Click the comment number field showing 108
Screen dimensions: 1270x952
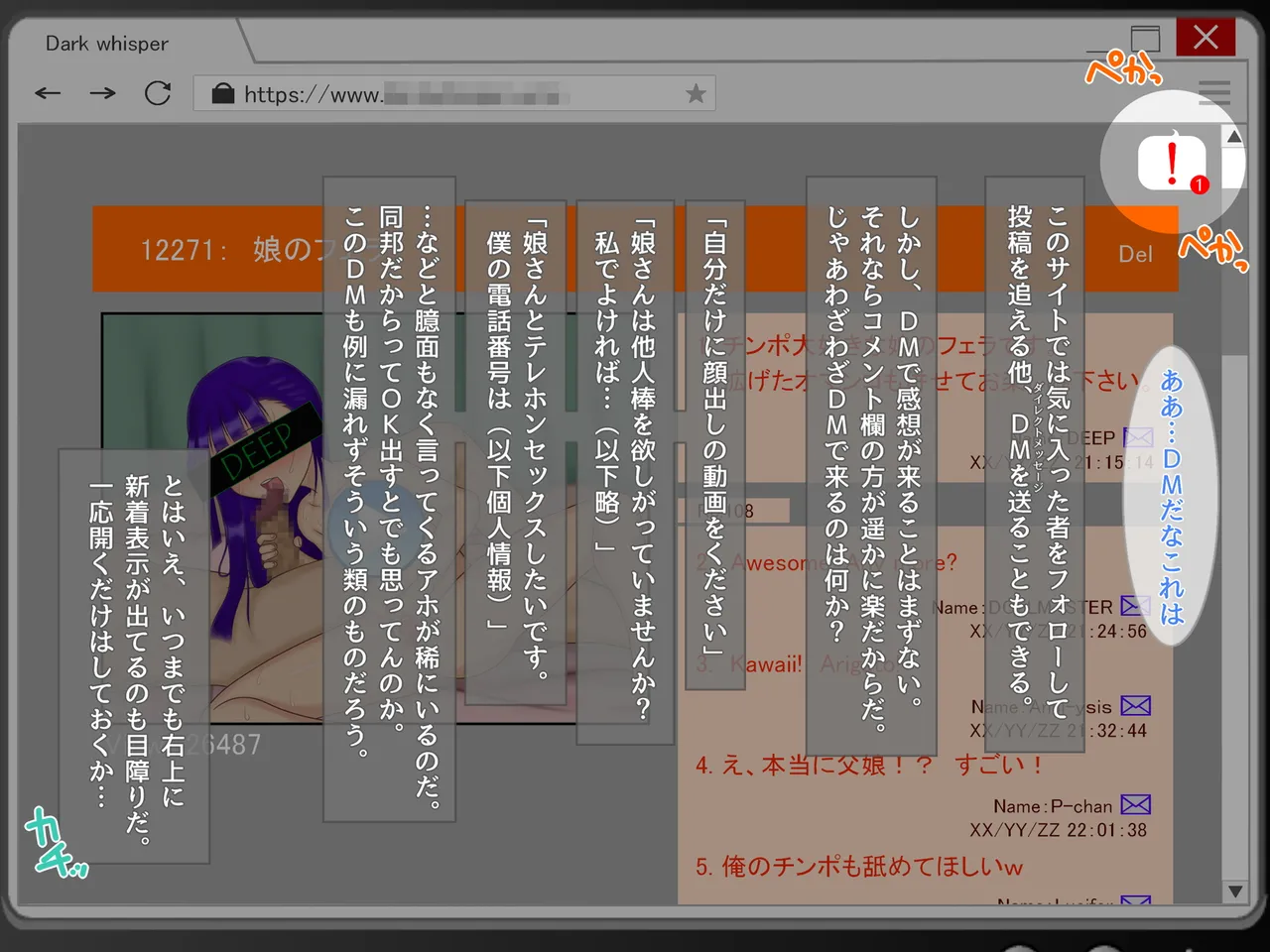(x=746, y=510)
